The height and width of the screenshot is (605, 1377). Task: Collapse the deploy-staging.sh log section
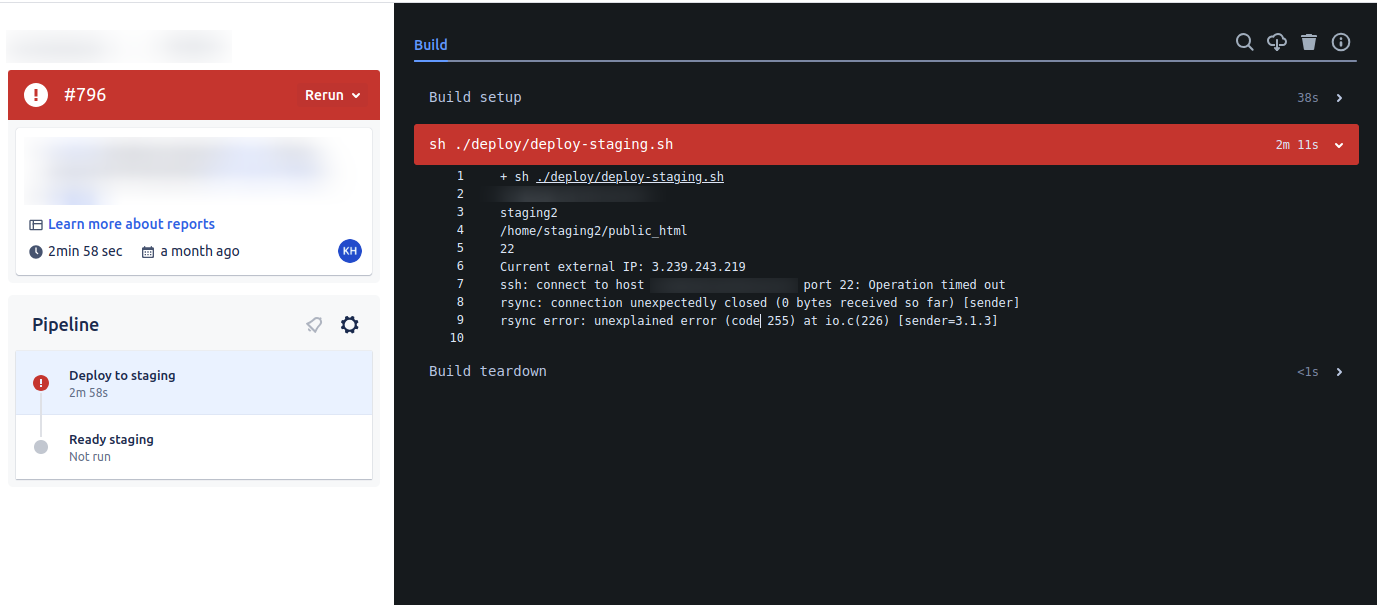1339,144
